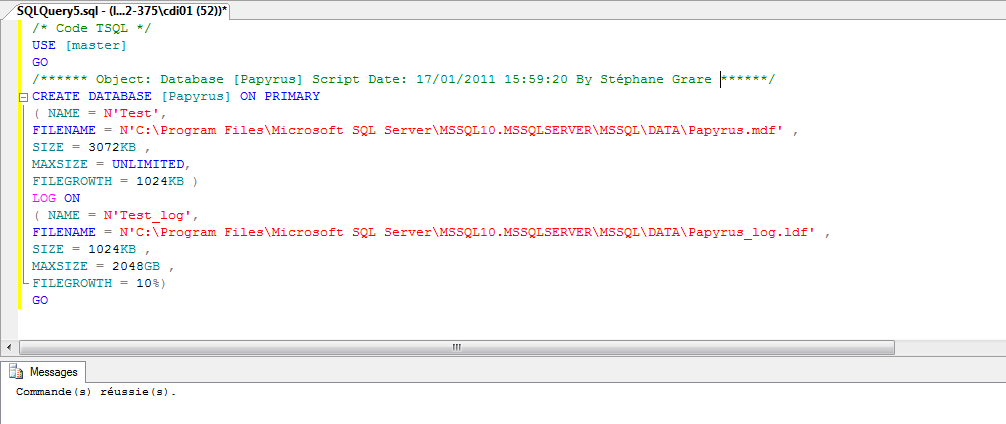Screen dimensions: 1006x424
Task: Click the LOG ON keyword line
Action: 56,198
